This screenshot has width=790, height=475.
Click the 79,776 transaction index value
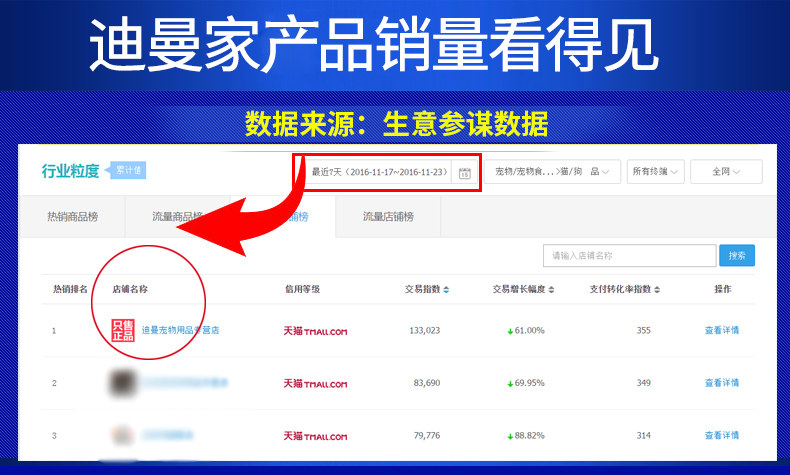click(x=427, y=435)
